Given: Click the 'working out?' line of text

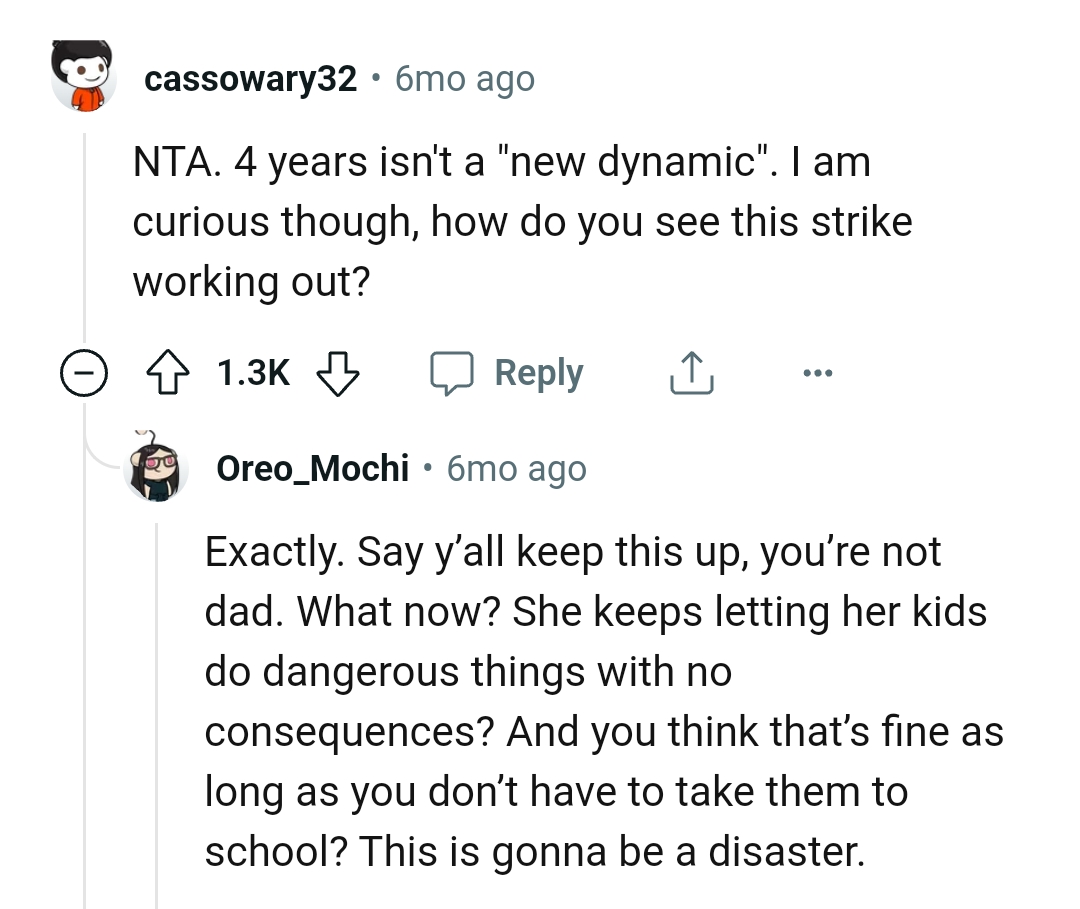Looking at the screenshot, I should coord(251,282).
